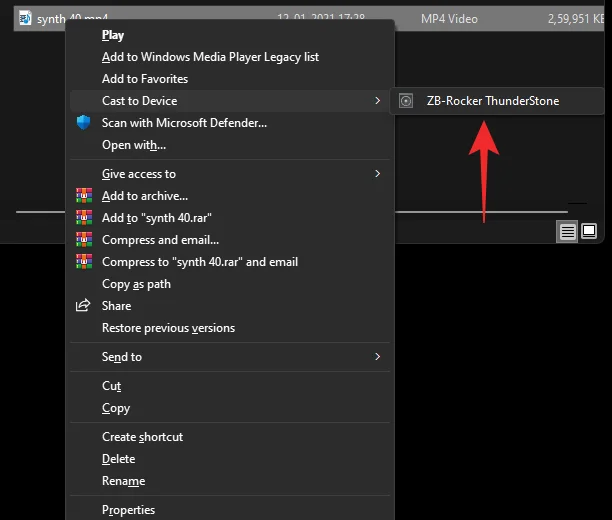Click WinRAR icon beside Compress and email
The image size is (612, 520).
click(84, 239)
